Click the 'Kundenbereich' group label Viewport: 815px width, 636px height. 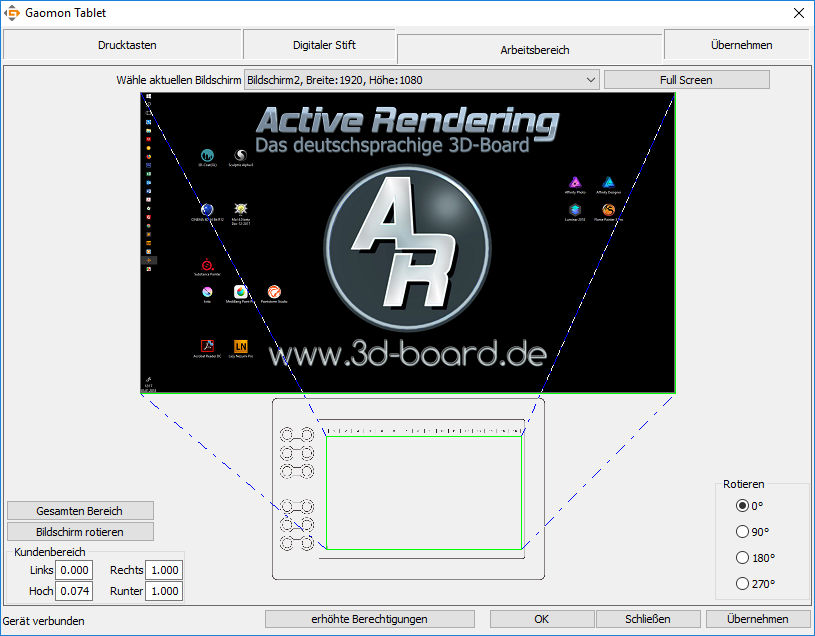[49, 552]
